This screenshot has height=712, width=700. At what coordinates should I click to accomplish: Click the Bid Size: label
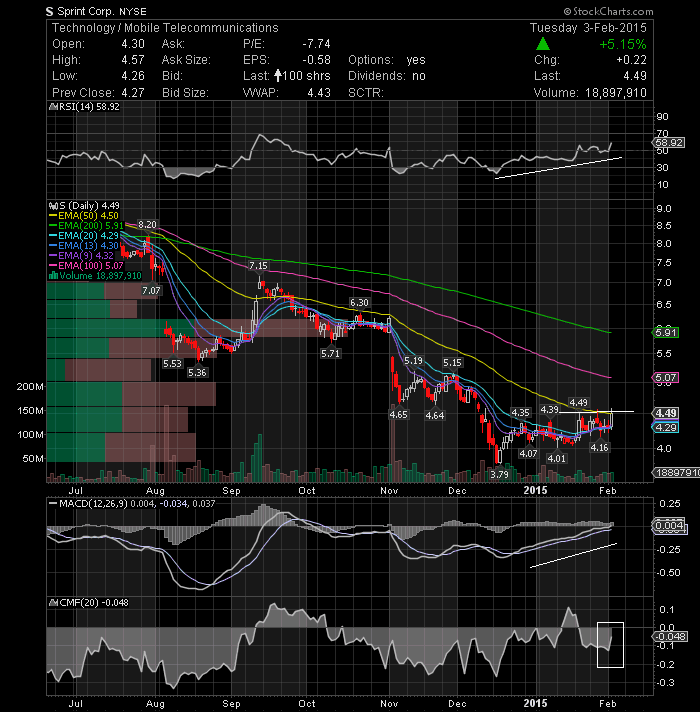point(185,93)
